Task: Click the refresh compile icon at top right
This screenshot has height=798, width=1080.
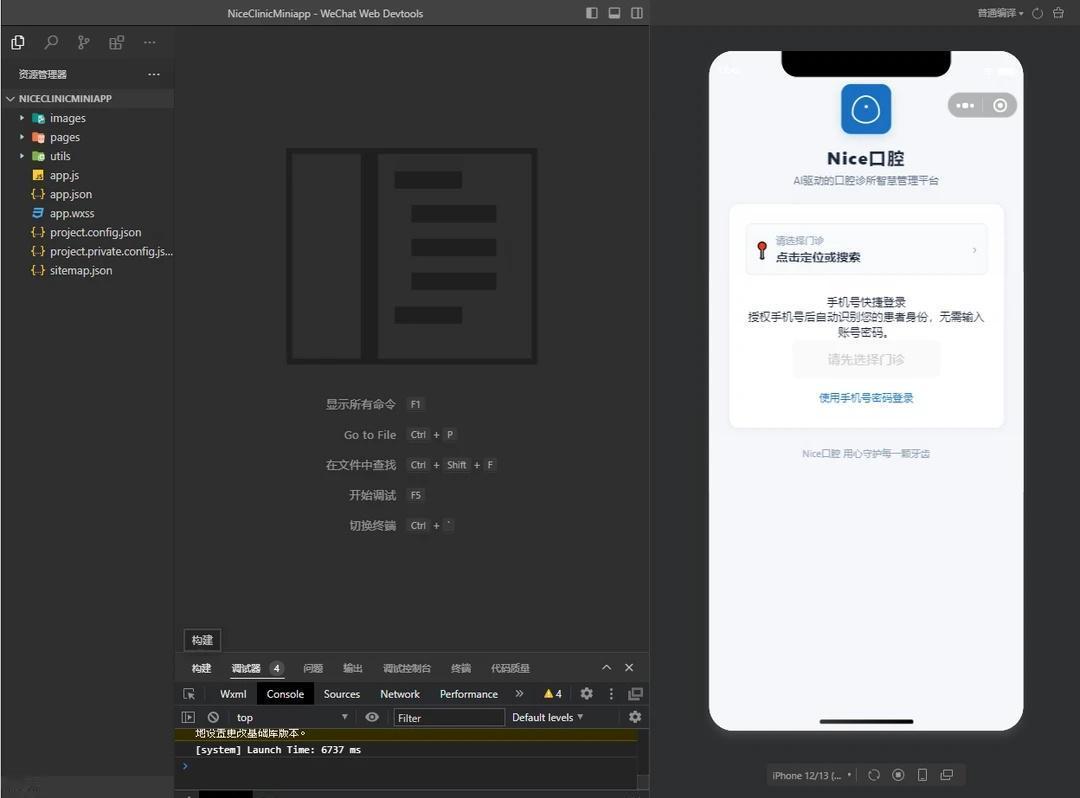Action: click(1037, 13)
